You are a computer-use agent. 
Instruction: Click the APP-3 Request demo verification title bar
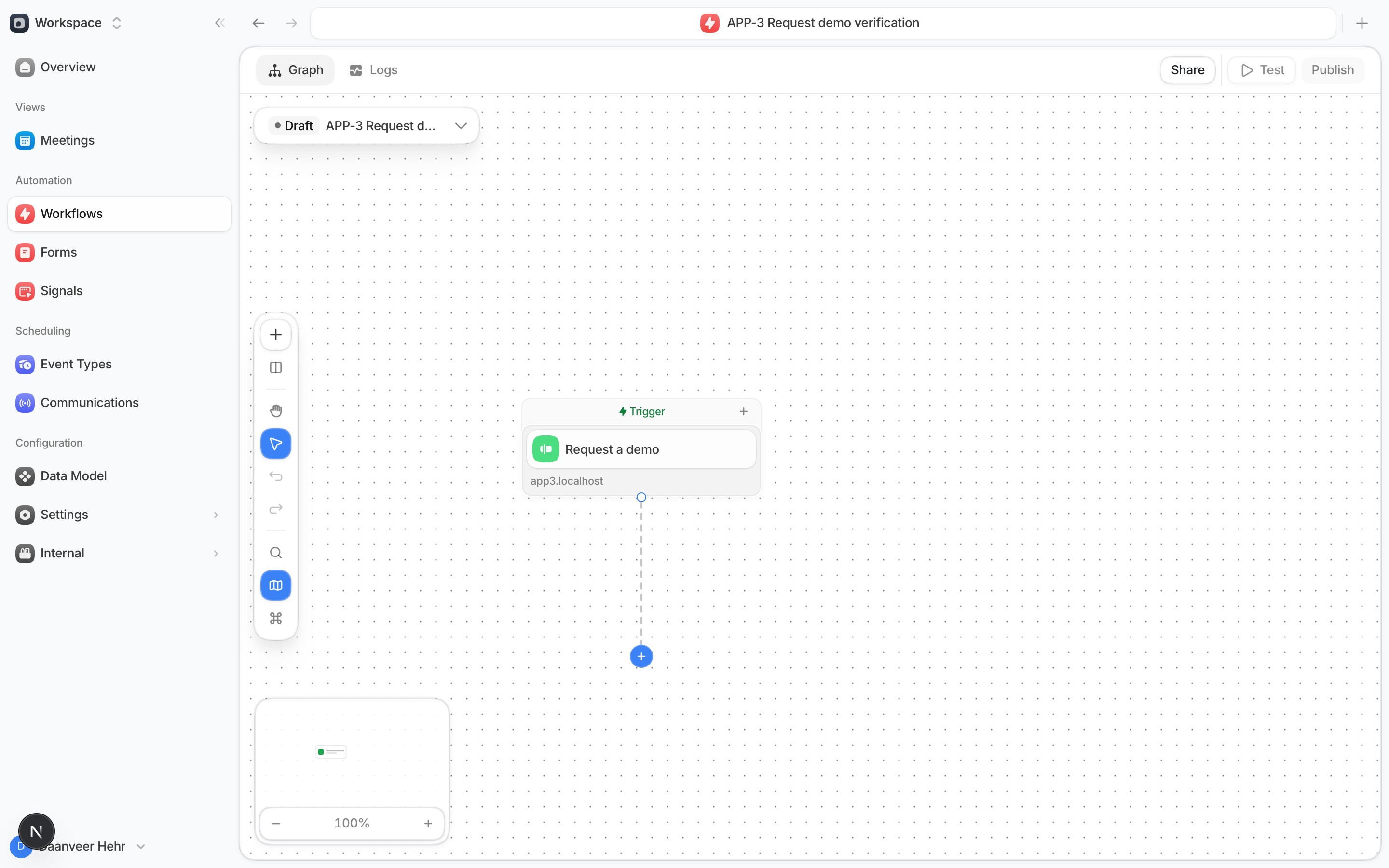823,23
